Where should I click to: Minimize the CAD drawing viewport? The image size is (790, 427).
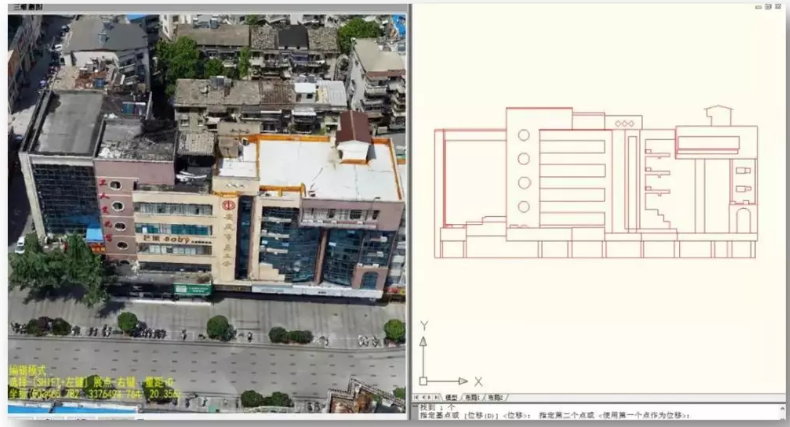(756, 7)
